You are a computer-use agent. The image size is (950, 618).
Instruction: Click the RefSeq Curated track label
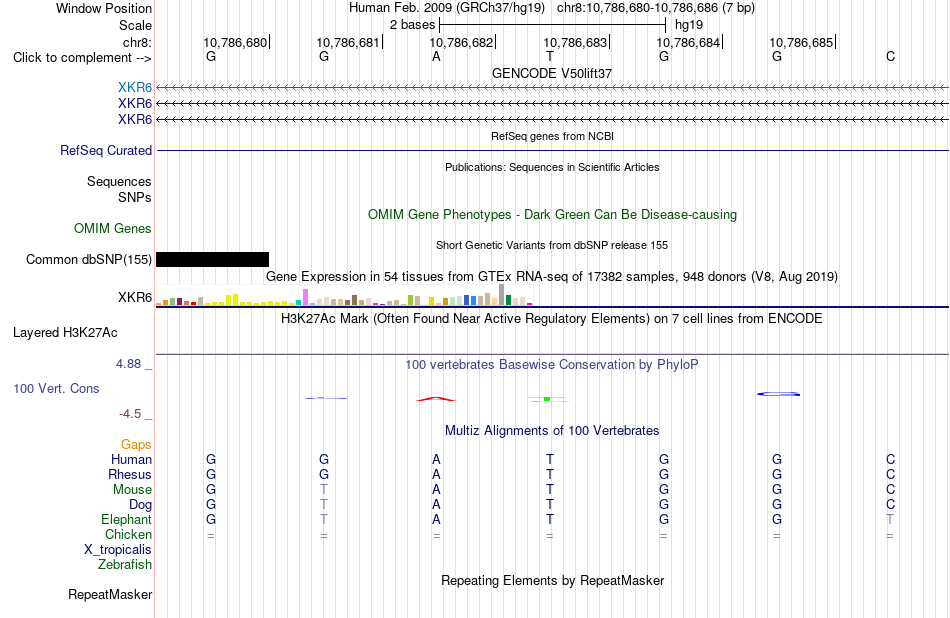coord(106,150)
